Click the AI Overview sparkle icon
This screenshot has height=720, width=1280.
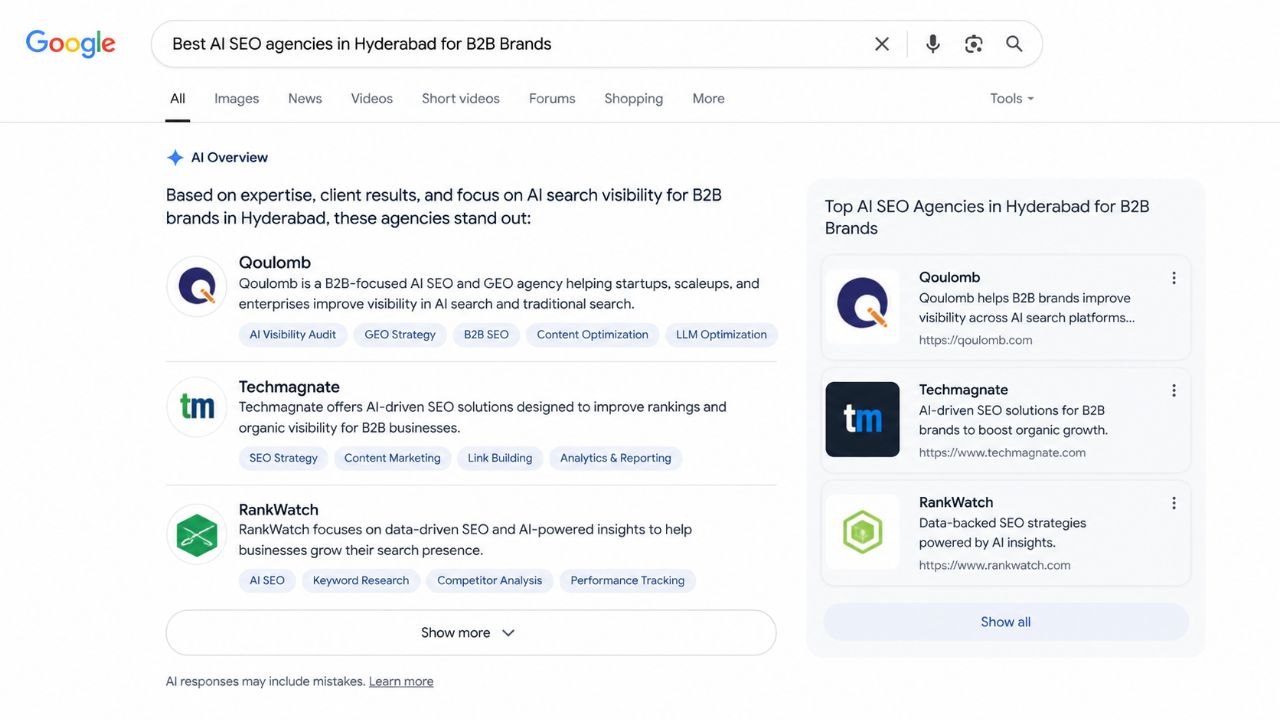coord(175,158)
